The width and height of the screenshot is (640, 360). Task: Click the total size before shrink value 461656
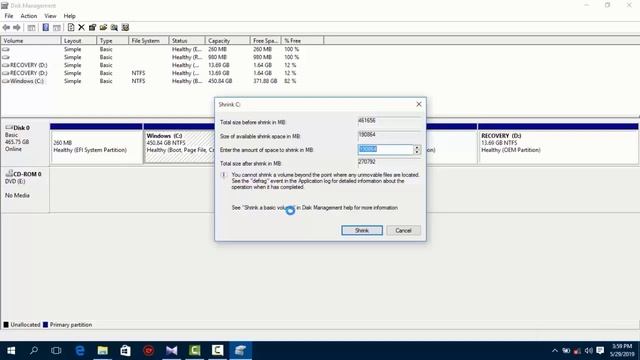tap(367, 120)
